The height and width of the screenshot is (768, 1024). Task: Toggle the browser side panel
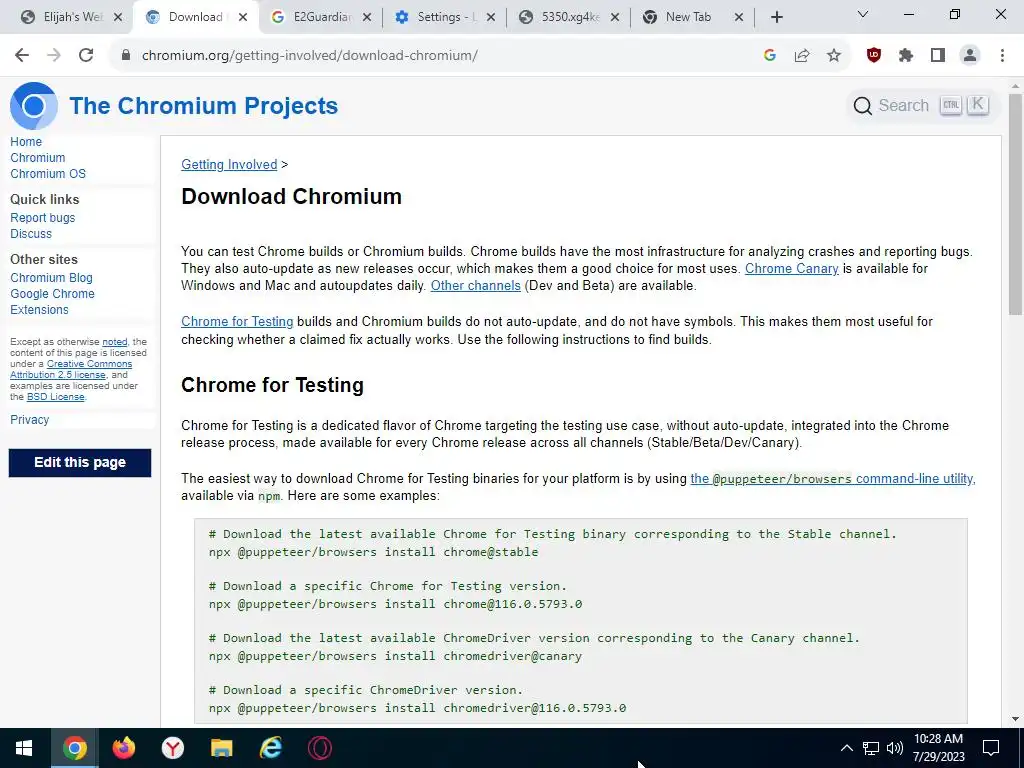938,56
